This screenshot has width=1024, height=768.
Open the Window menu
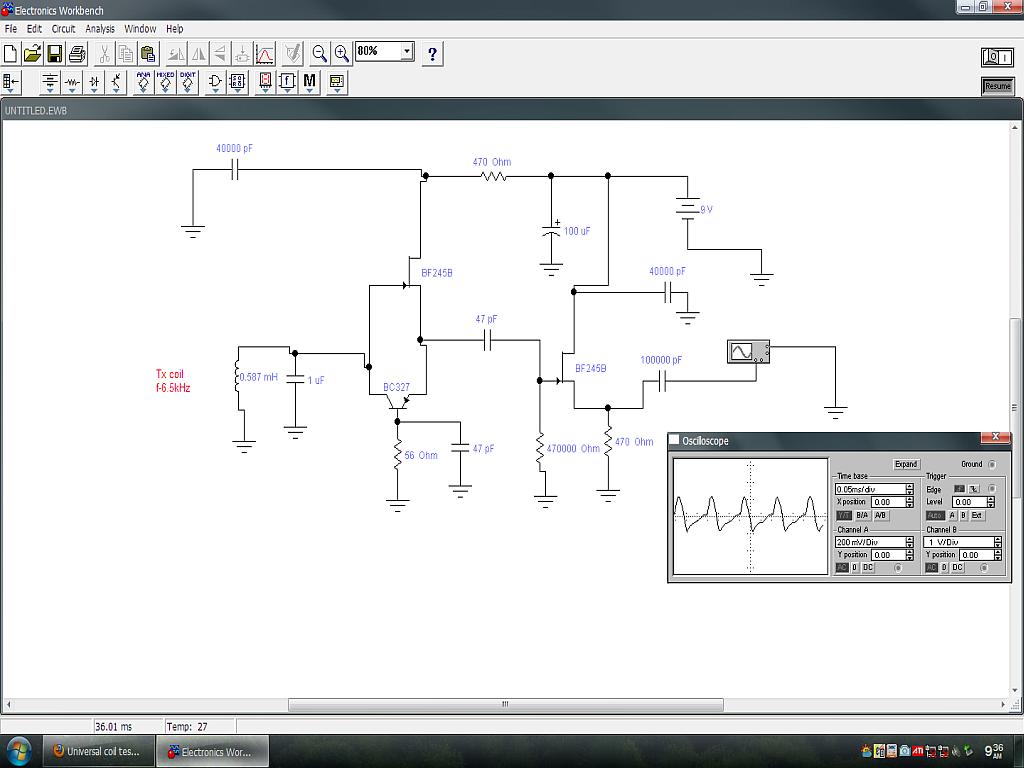click(x=140, y=29)
